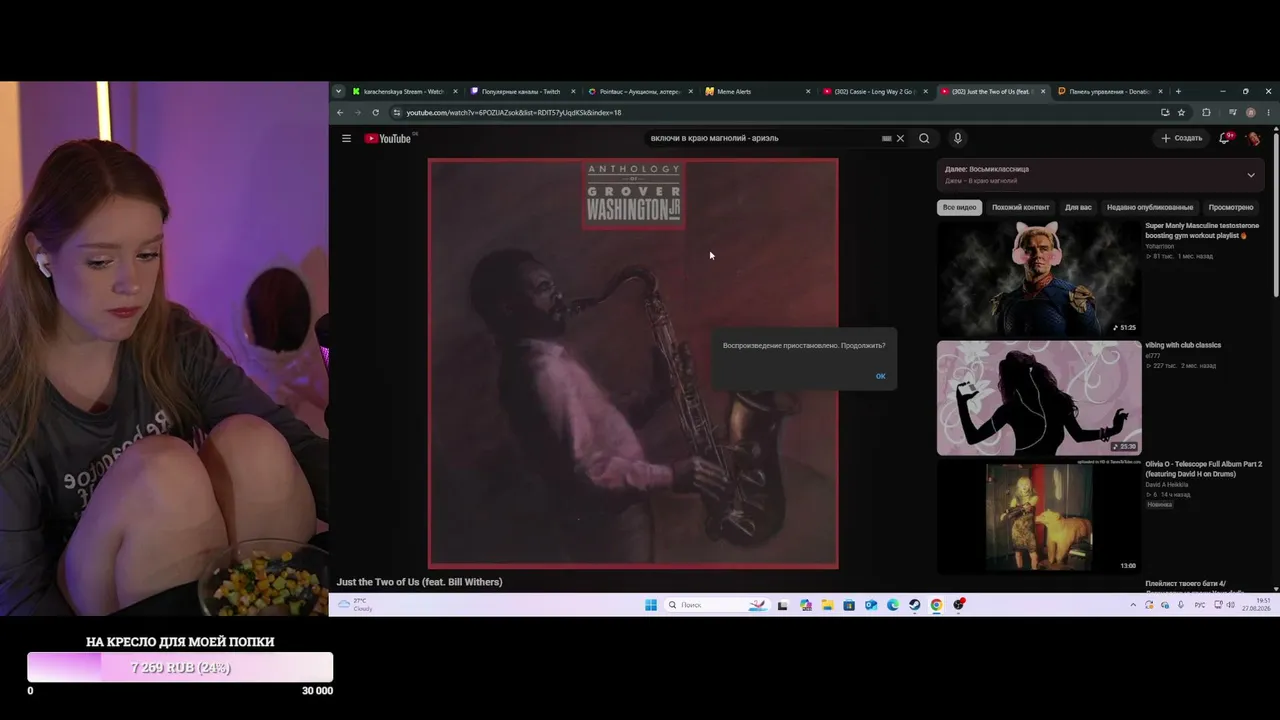The image size is (1280, 720).
Task: Open the YouTube guide hamburger menu
Action: (346, 138)
